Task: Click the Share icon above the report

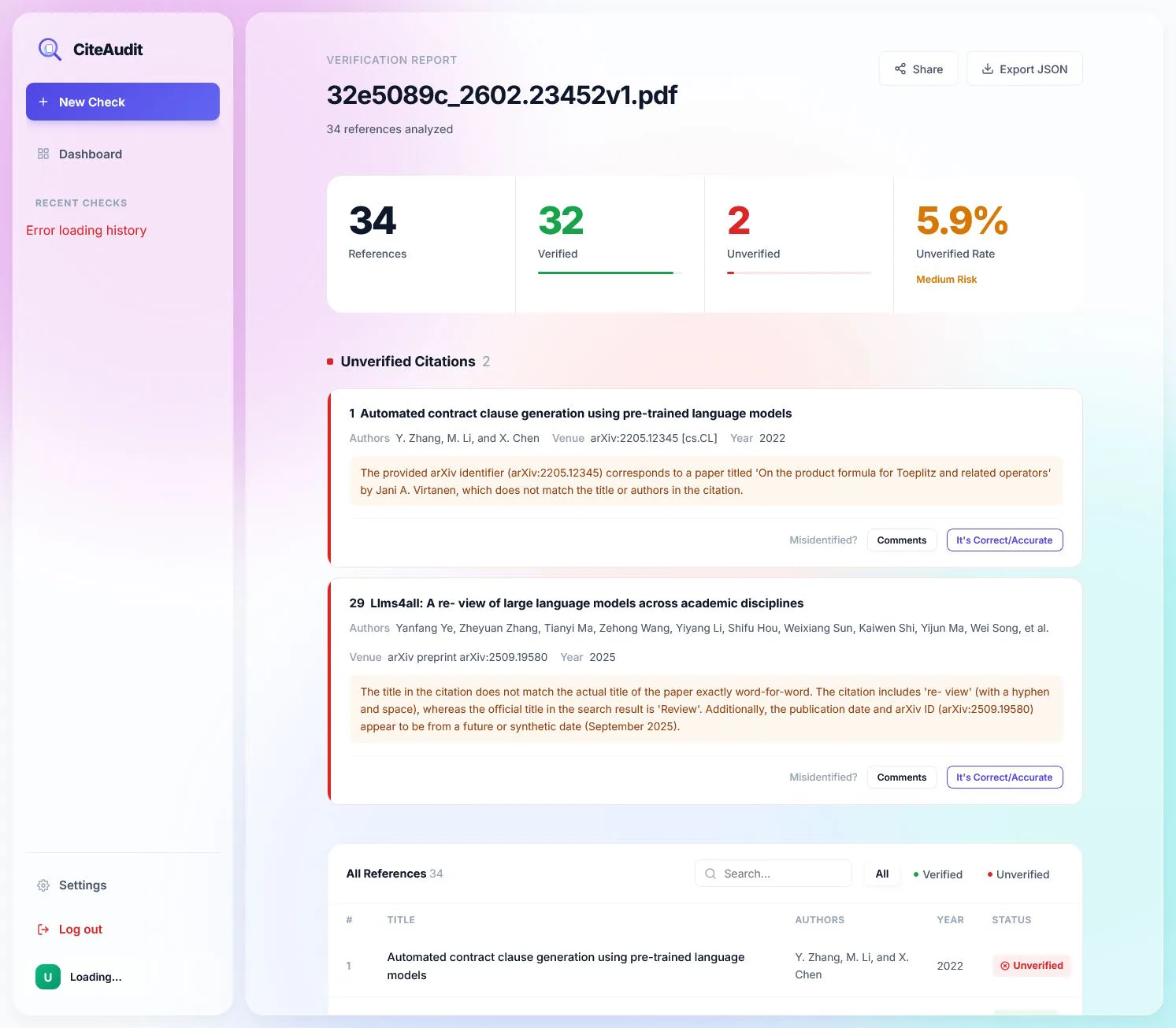Action: (x=900, y=69)
